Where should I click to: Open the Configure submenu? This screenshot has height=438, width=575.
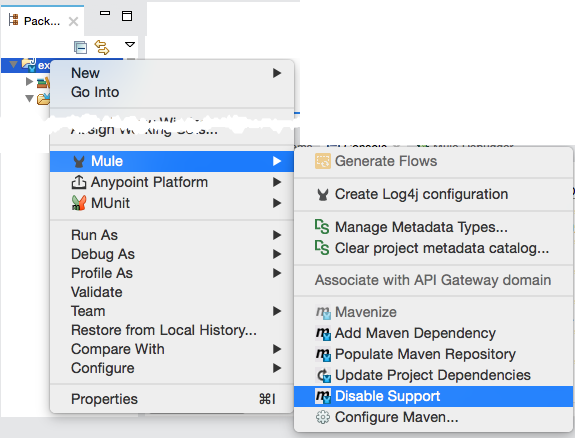172,368
